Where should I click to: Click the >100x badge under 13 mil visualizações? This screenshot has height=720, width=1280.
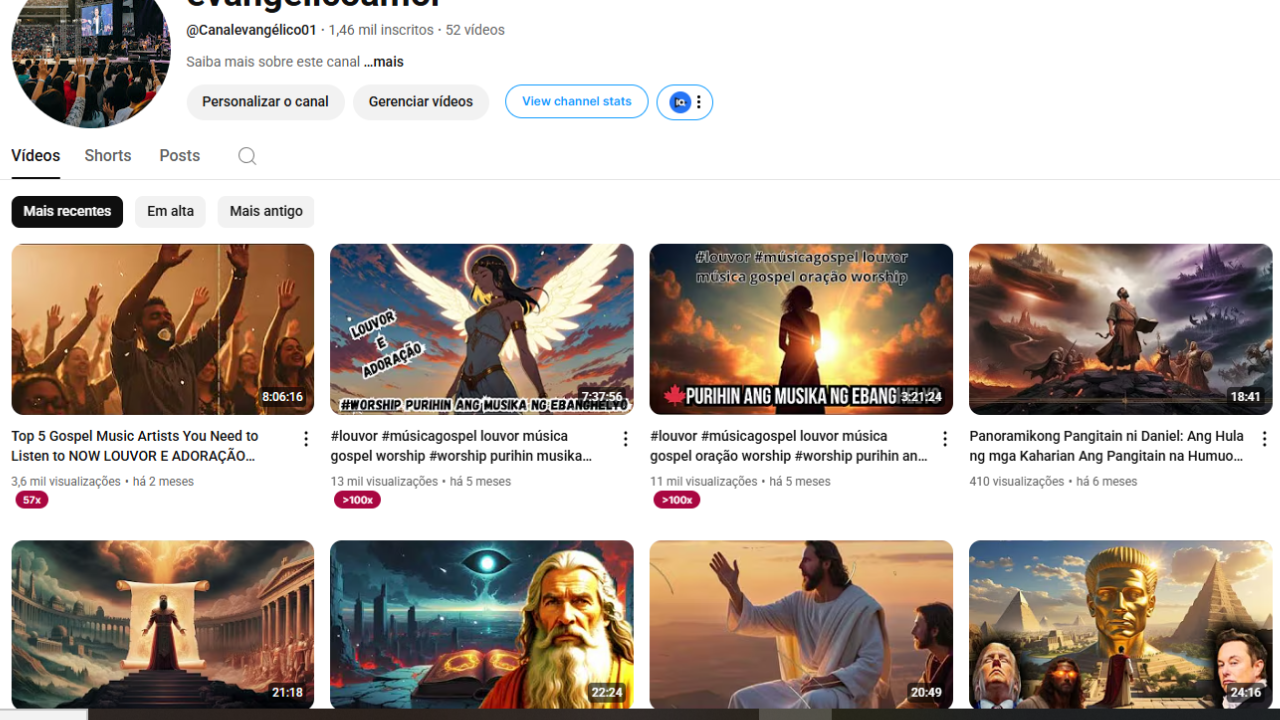[357, 500]
